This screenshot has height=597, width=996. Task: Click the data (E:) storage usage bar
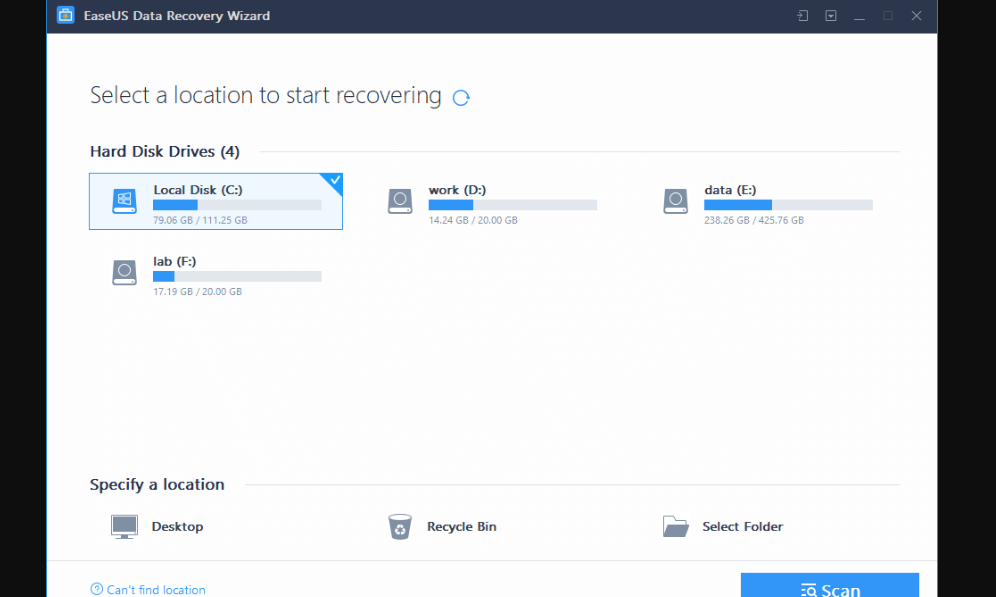[x=788, y=205]
